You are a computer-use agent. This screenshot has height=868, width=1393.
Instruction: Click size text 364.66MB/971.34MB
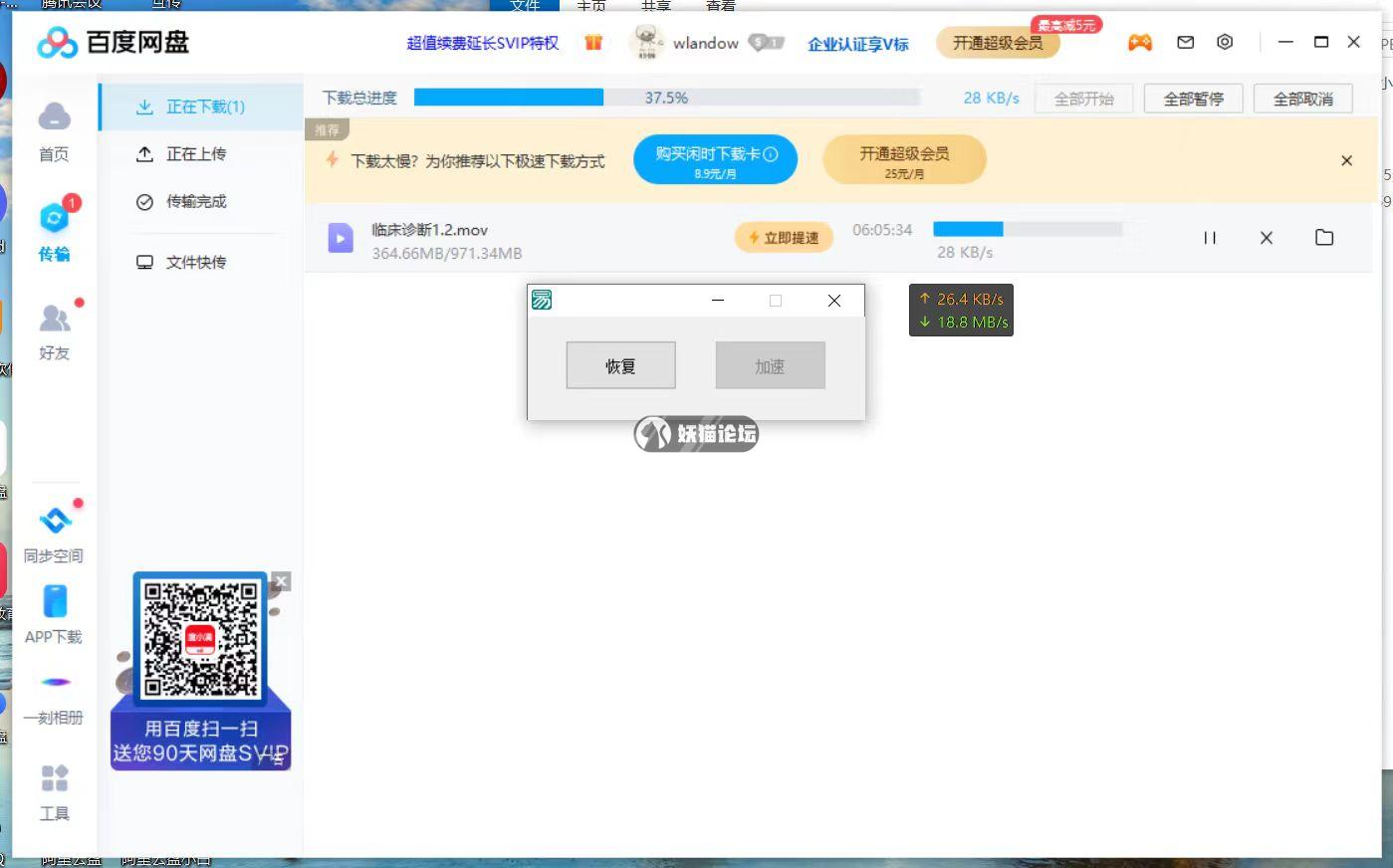point(447,253)
